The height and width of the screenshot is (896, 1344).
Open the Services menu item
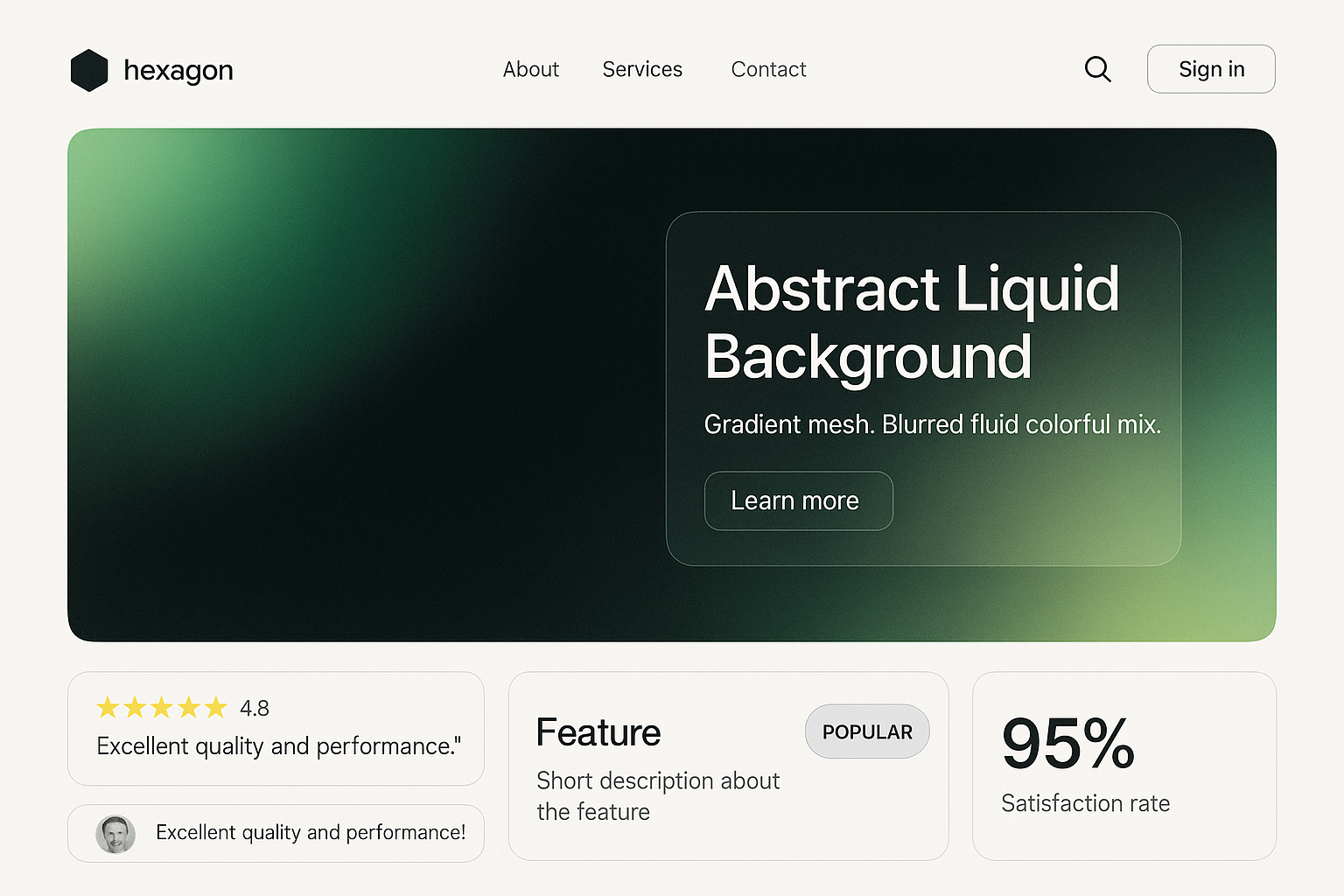pos(642,69)
